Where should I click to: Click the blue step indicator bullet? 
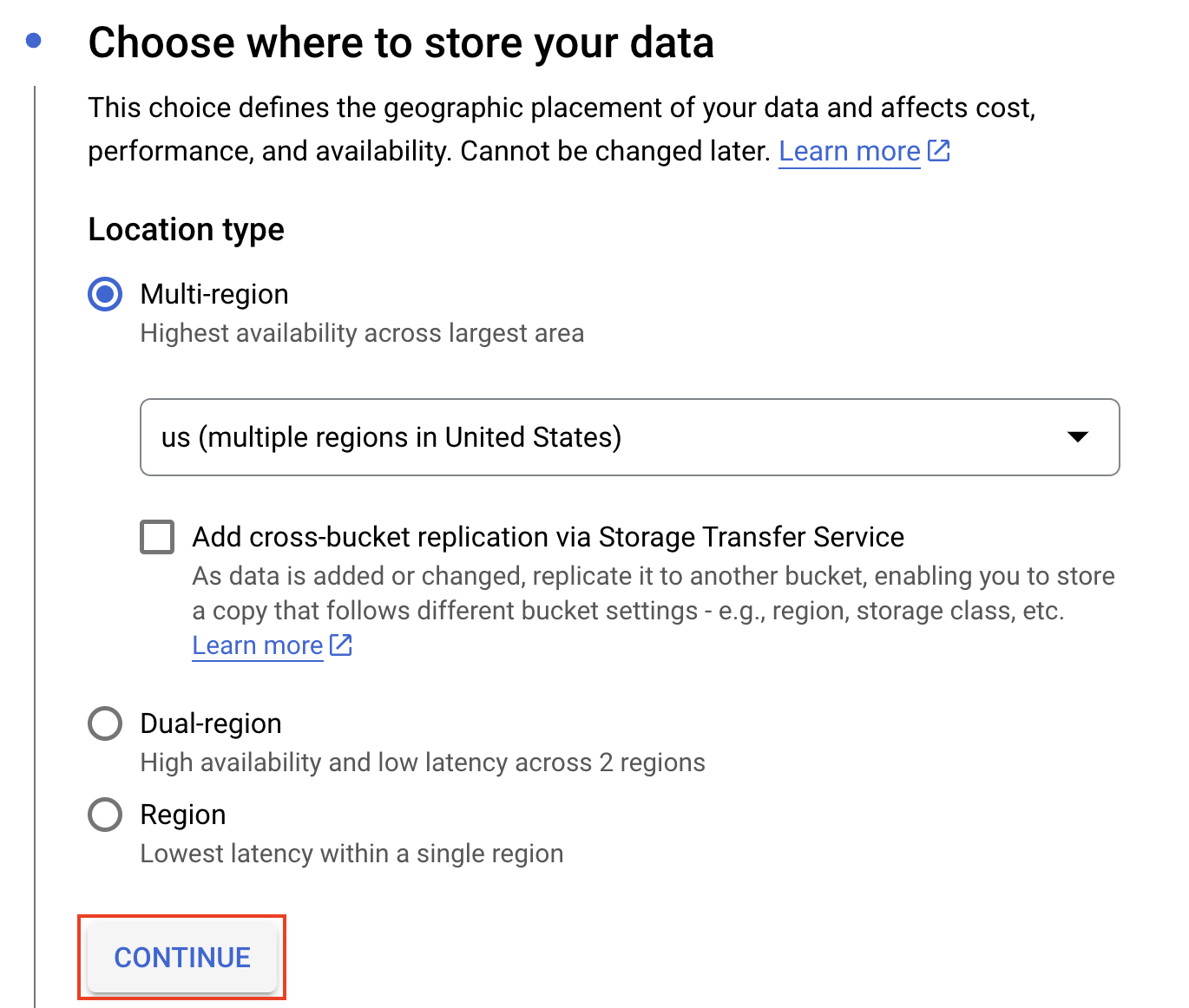pyautogui.click(x=33, y=41)
